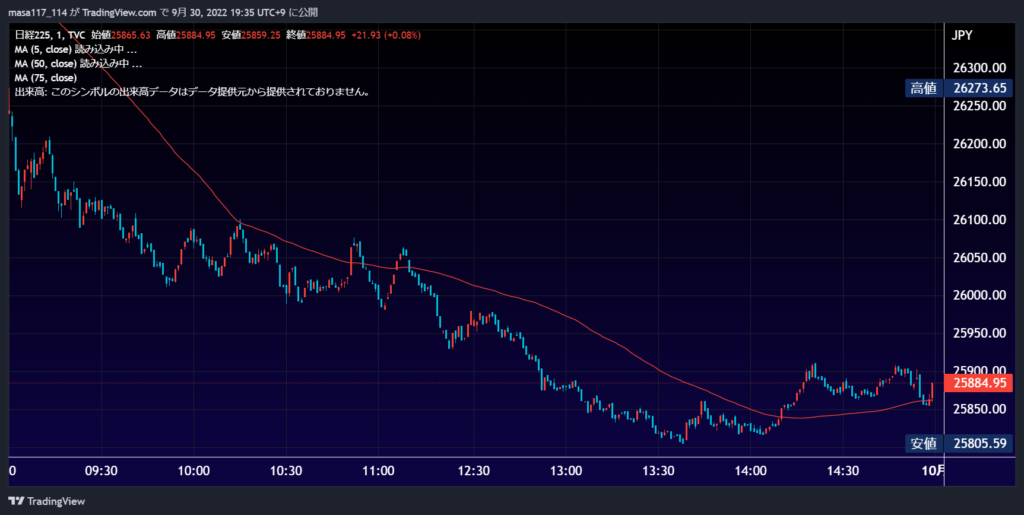Click the 始値 25865.63 open value

click(x=122, y=35)
